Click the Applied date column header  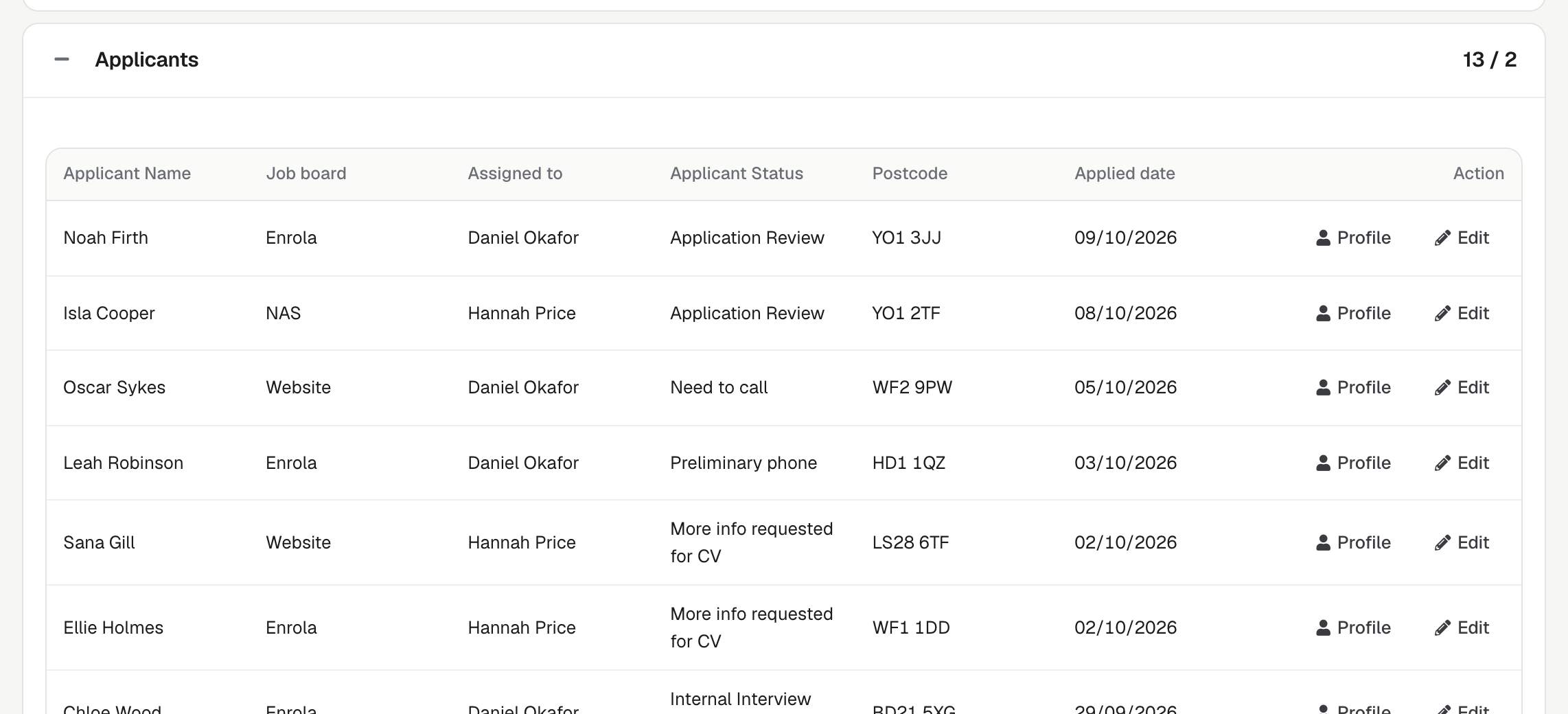click(1125, 174)
